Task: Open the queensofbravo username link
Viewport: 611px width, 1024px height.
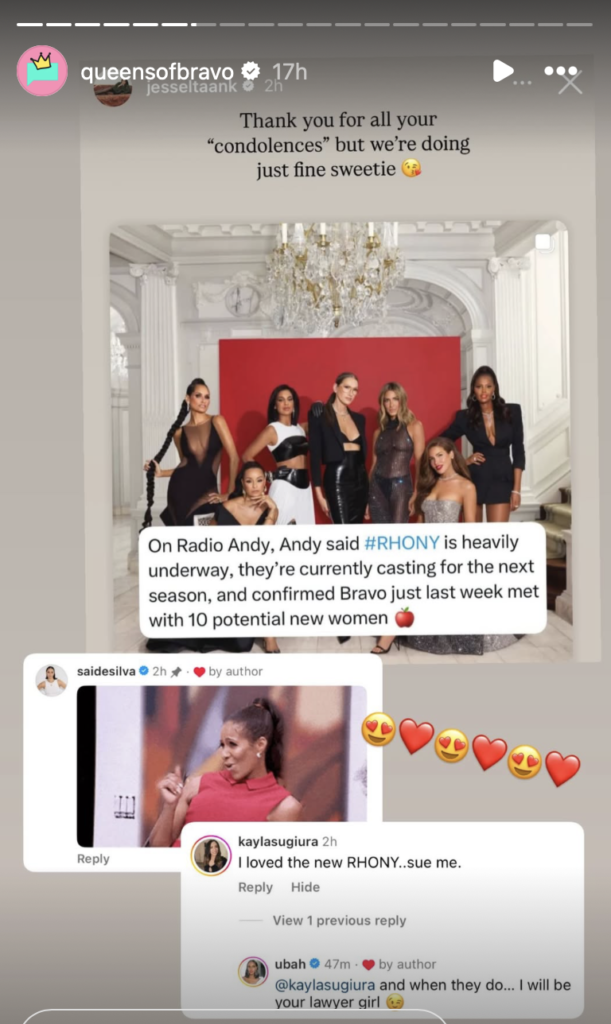Action: (x=157, y=72)
